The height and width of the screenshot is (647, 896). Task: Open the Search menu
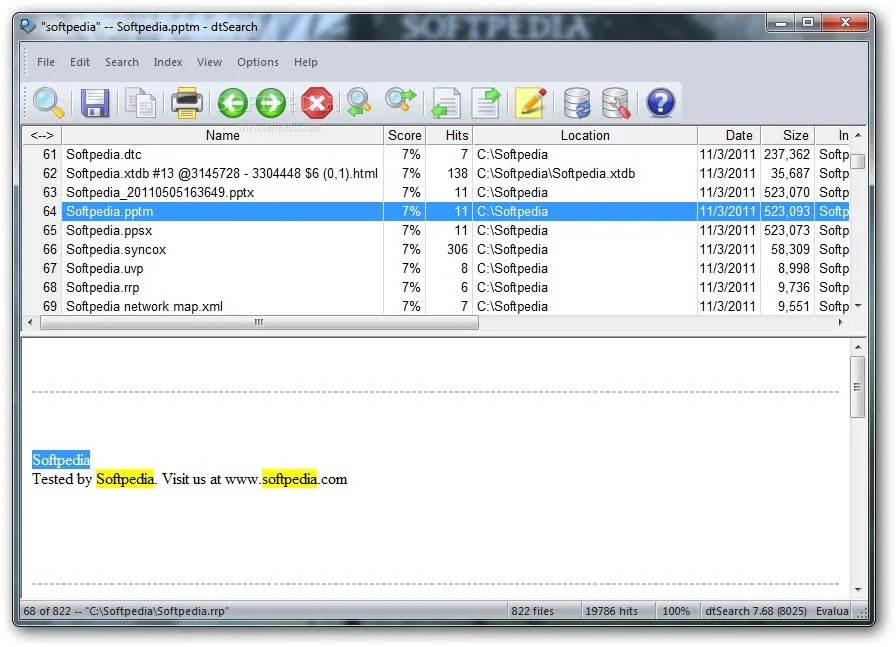pos(122,62)
